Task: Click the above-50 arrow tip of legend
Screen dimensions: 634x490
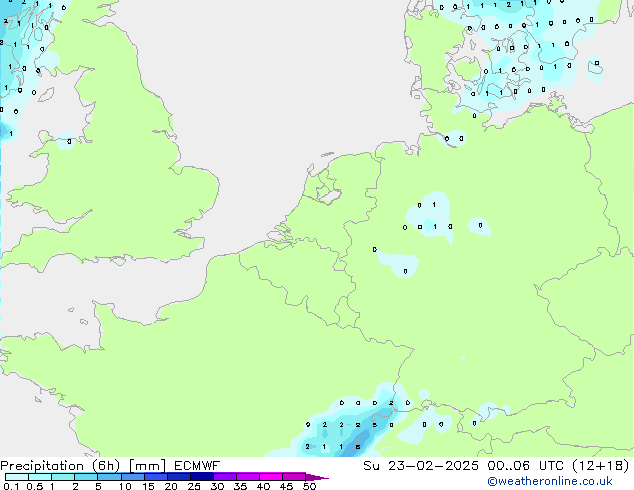Action: coord(317,477)
